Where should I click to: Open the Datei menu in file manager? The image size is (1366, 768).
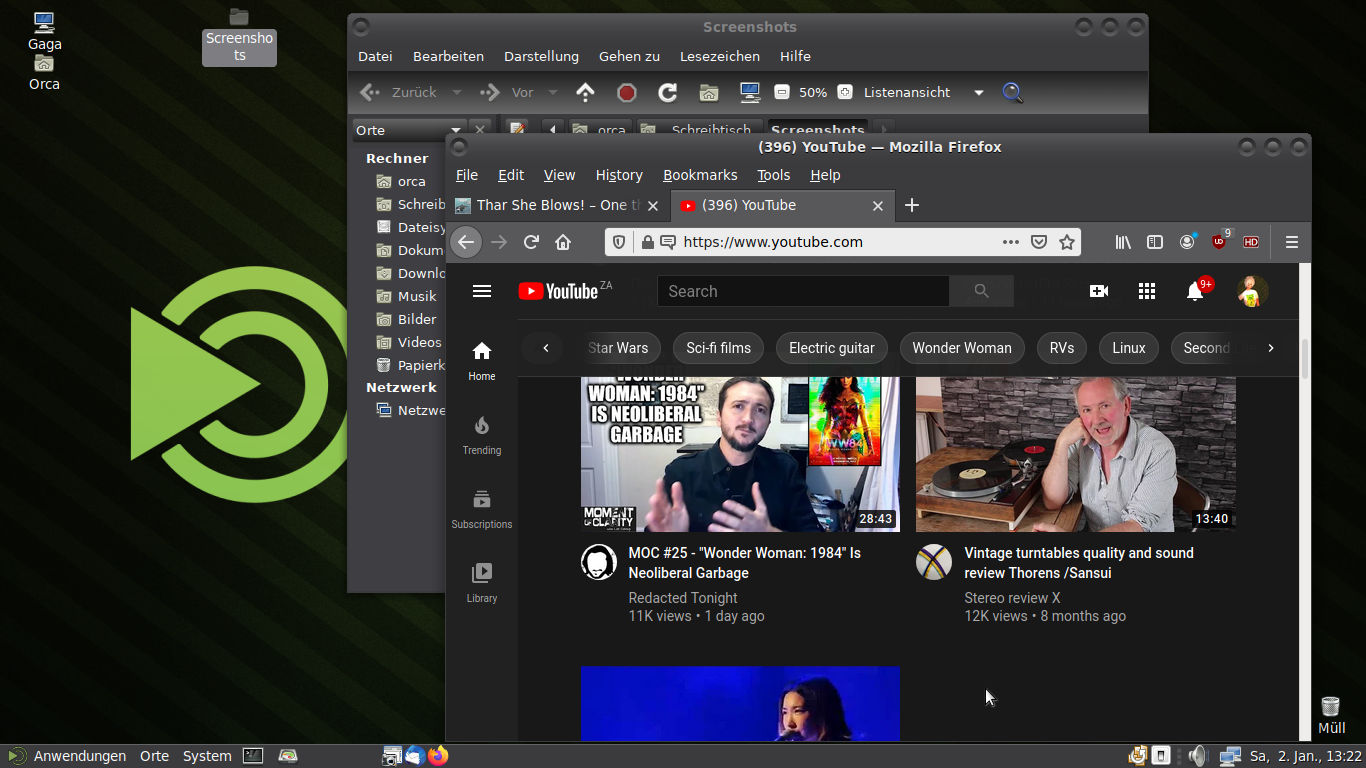pyautogui.click(x=375, y=56)
